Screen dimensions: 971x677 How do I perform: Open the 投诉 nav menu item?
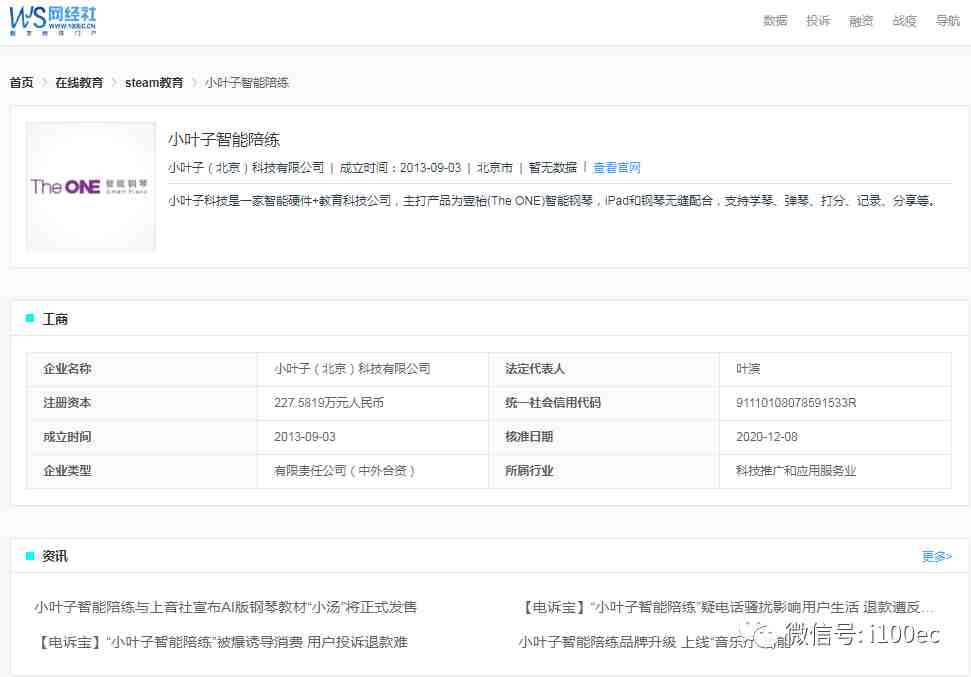(818, 20)
